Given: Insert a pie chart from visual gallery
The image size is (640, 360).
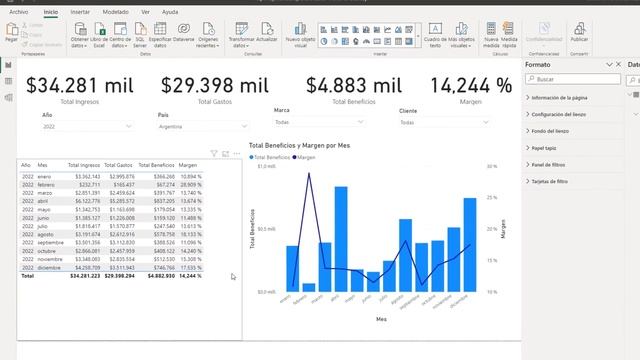Looking at the screenshot, I should coord(324,41).
